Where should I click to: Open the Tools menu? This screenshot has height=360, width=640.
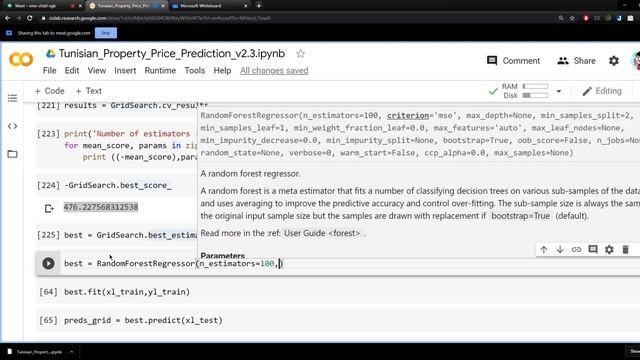195,71
